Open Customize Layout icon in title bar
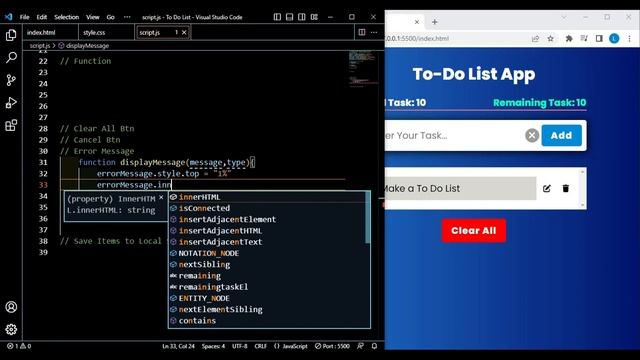 tap(314, 17)
